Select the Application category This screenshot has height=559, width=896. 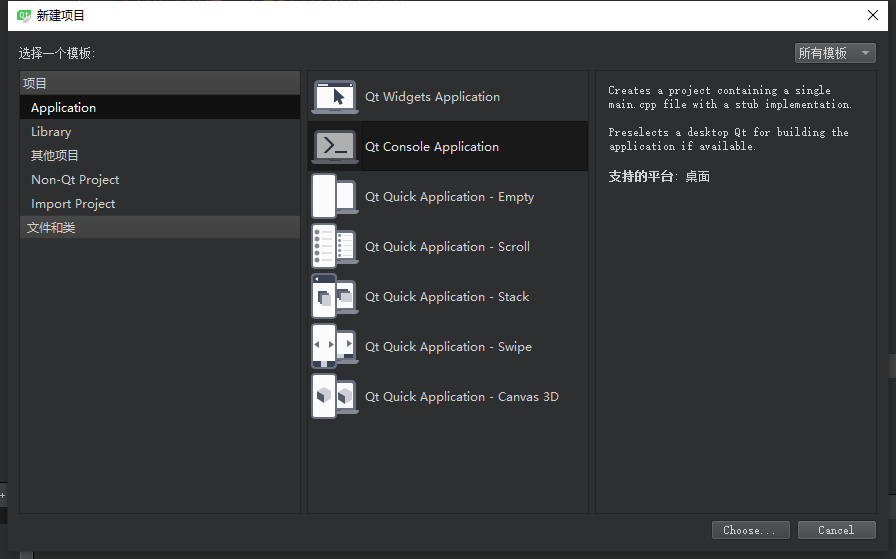tap(160, 107)
